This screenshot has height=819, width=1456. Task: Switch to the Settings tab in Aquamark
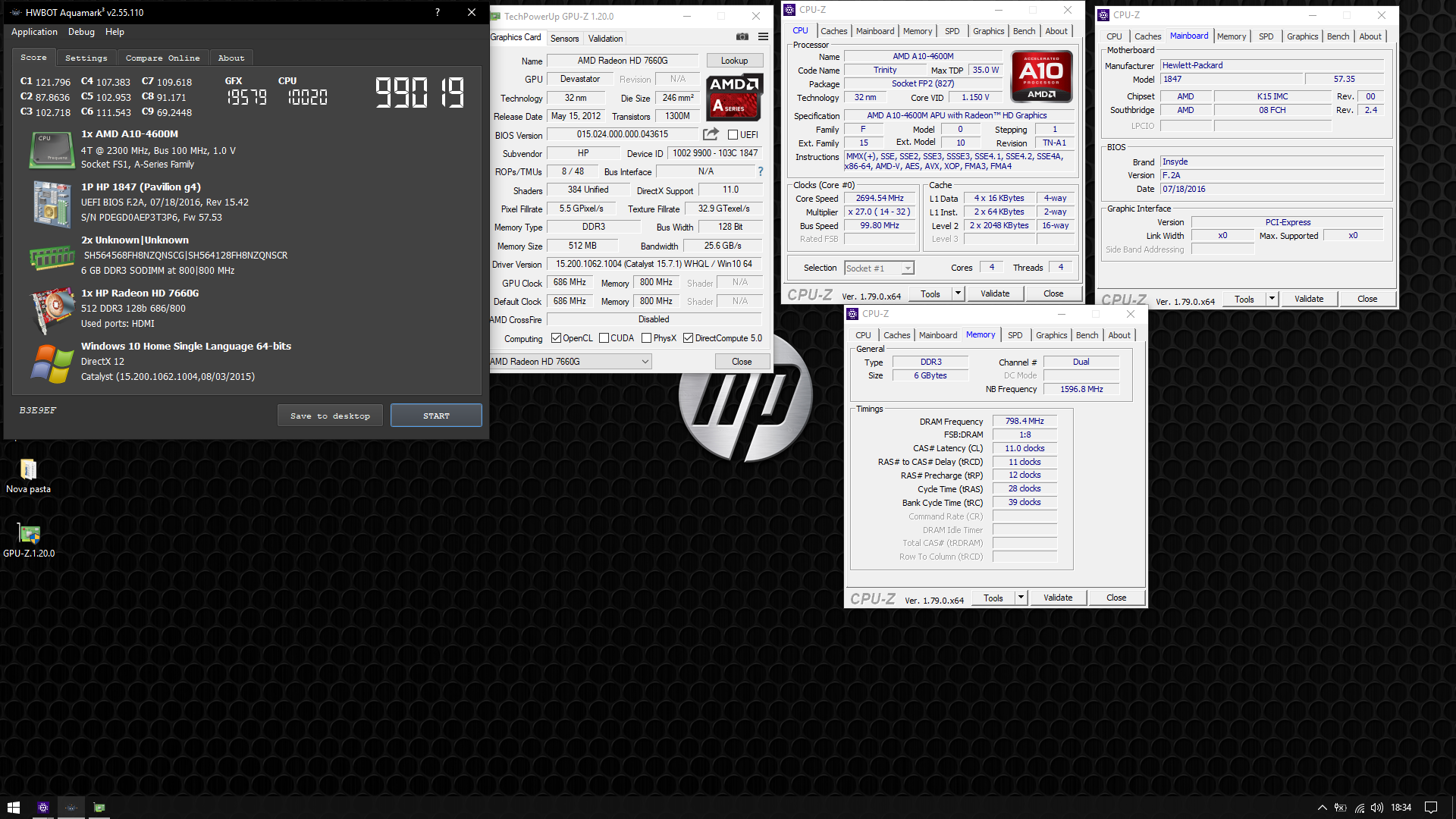[x=86, y=58]
